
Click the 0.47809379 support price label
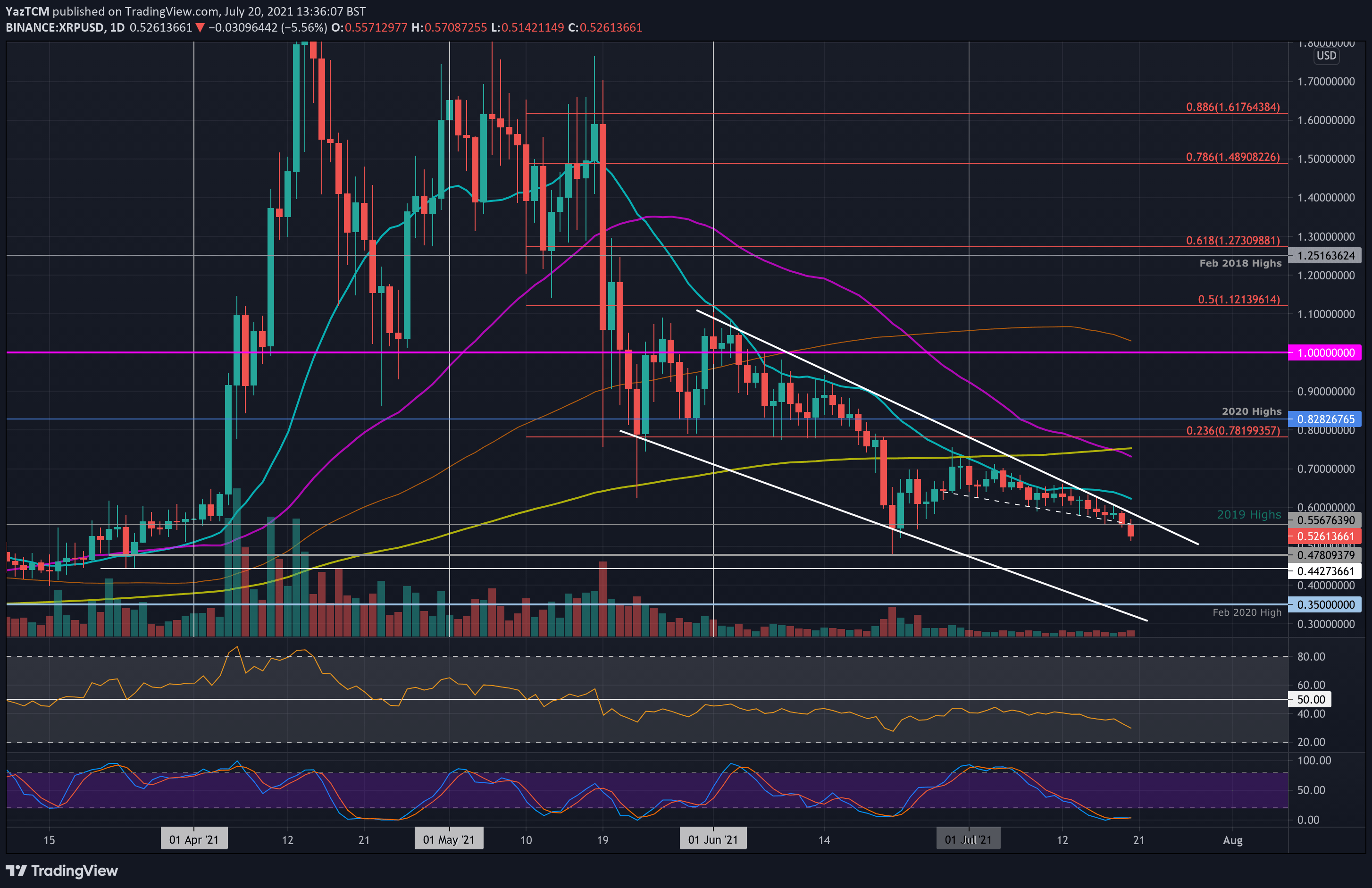pyautogui.click(x=1325, y=555)
